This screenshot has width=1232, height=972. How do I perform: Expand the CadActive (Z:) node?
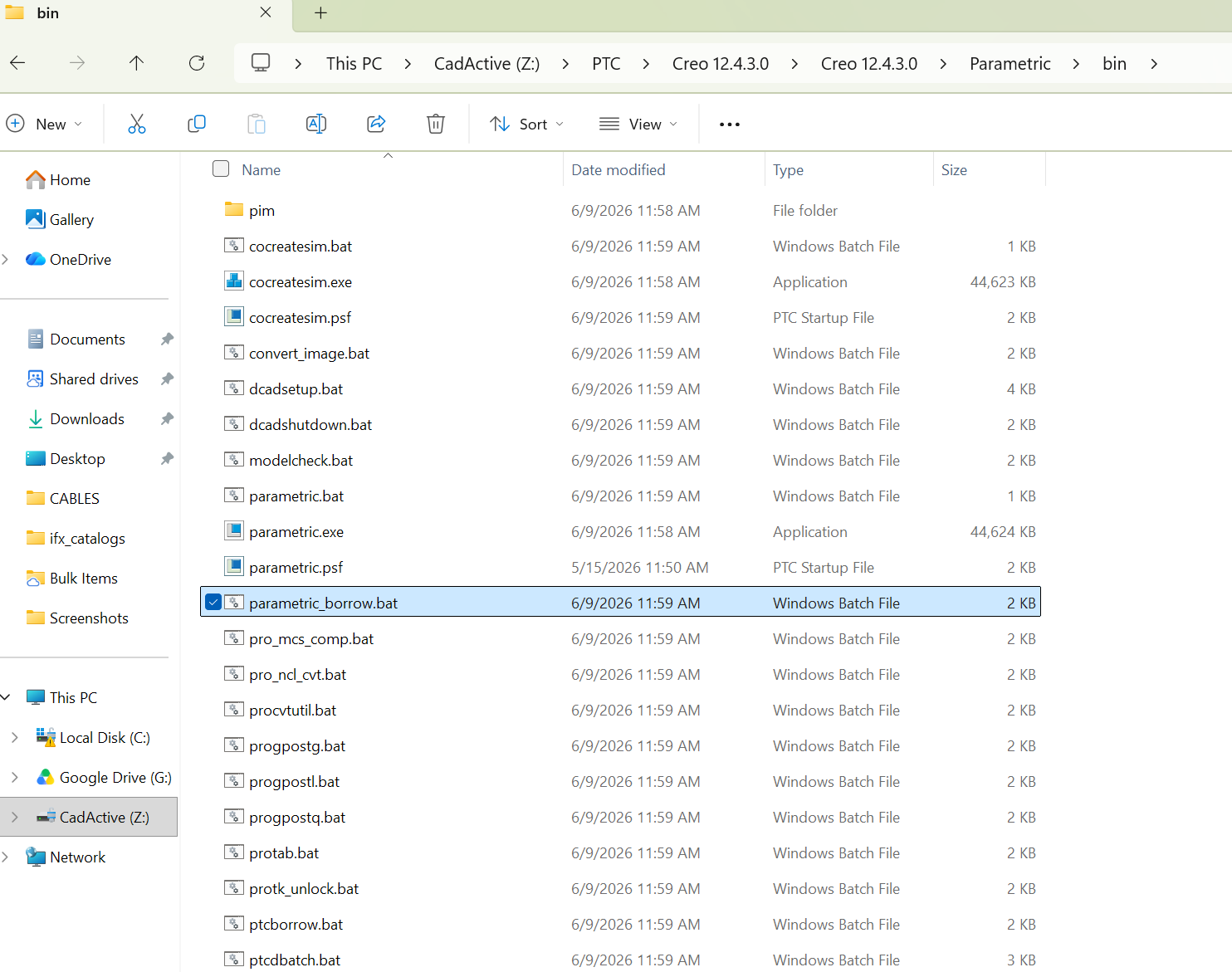[15, 817]
